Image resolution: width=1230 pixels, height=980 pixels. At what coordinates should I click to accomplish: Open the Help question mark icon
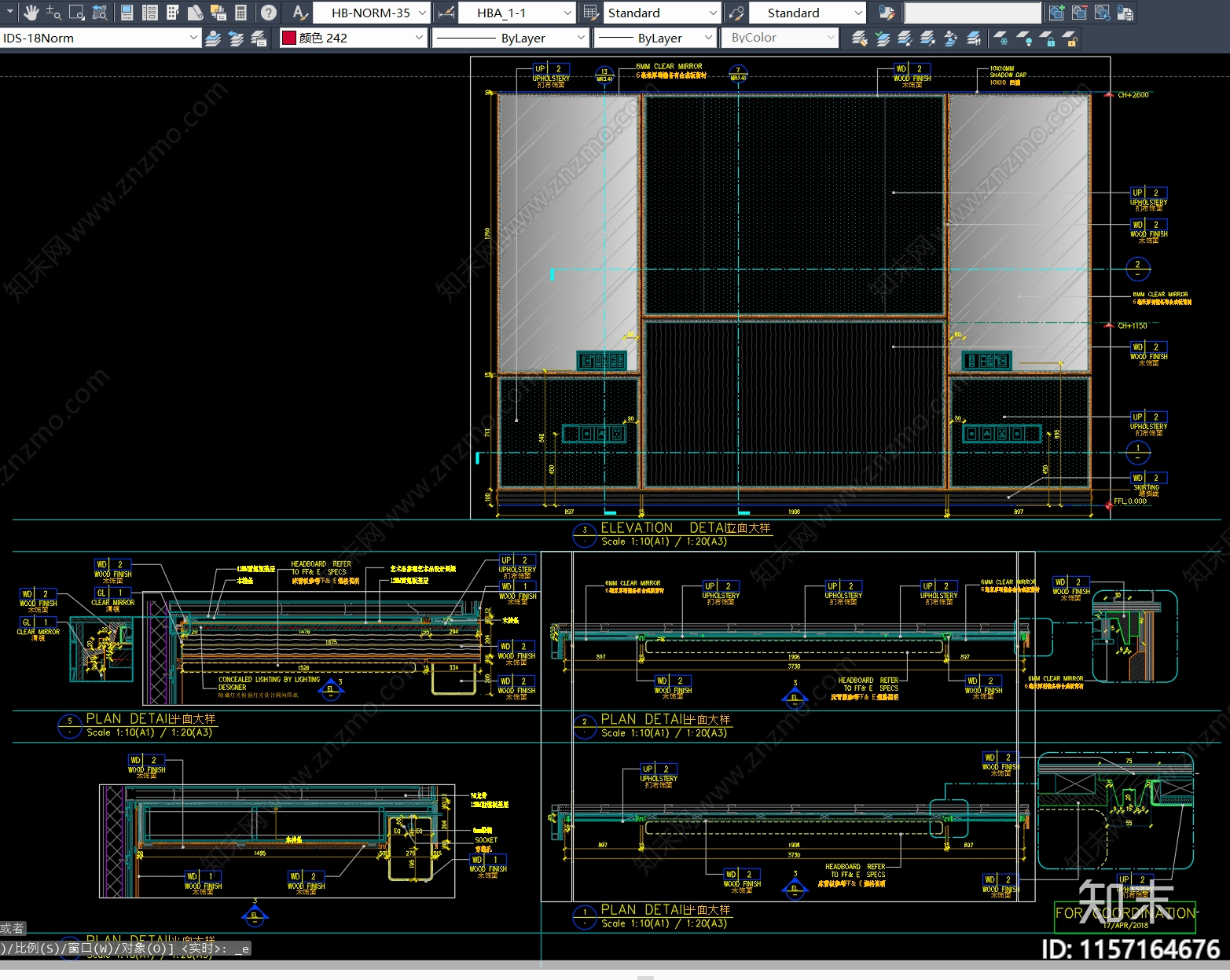(x=268, y=13)
